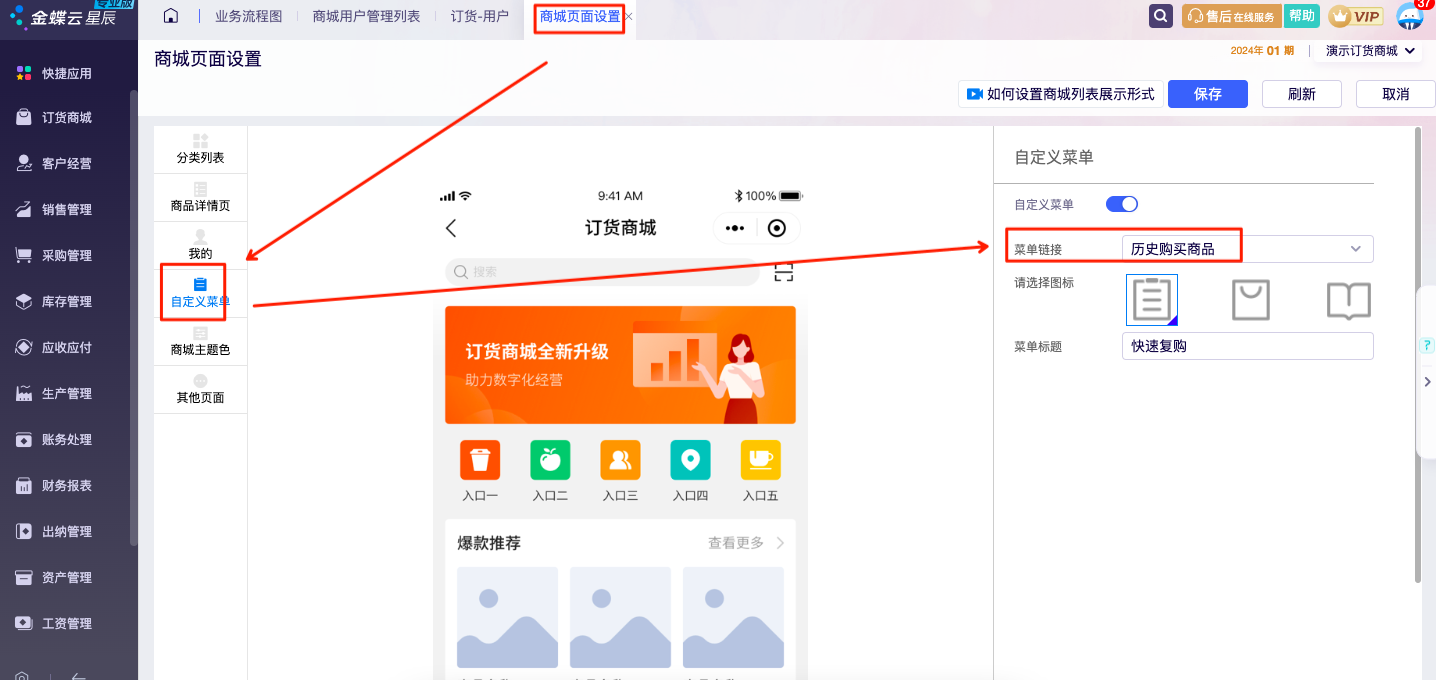
Task: Click the 保存 button
Action: click(x=1208, y=94)
